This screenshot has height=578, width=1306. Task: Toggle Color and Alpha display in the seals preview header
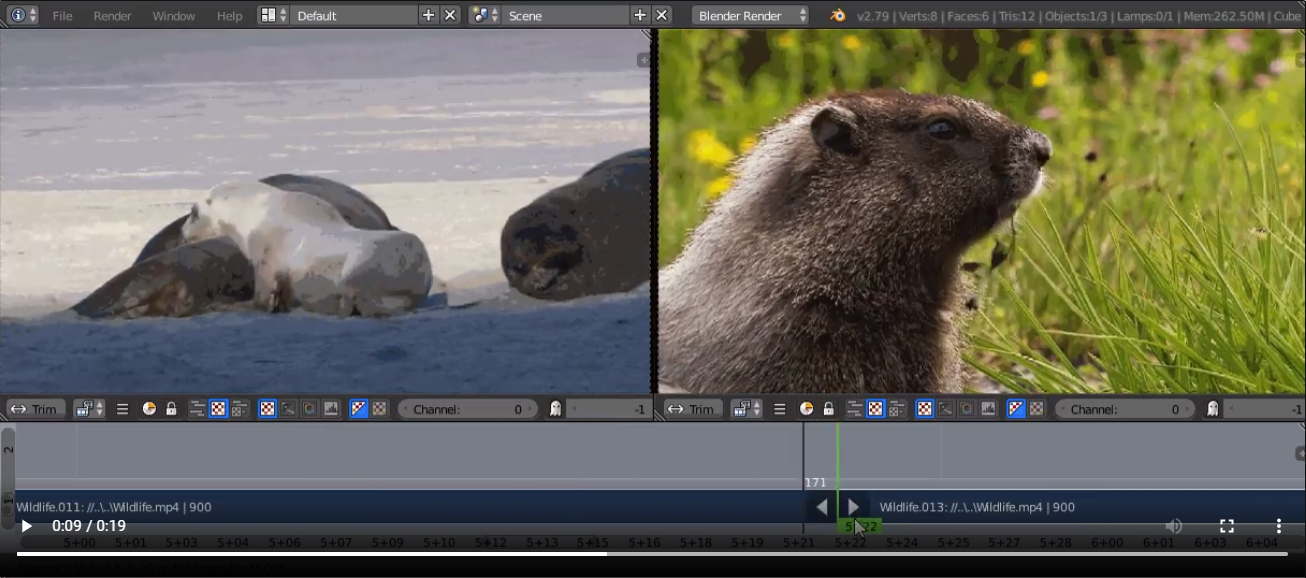tap(358, 409)
